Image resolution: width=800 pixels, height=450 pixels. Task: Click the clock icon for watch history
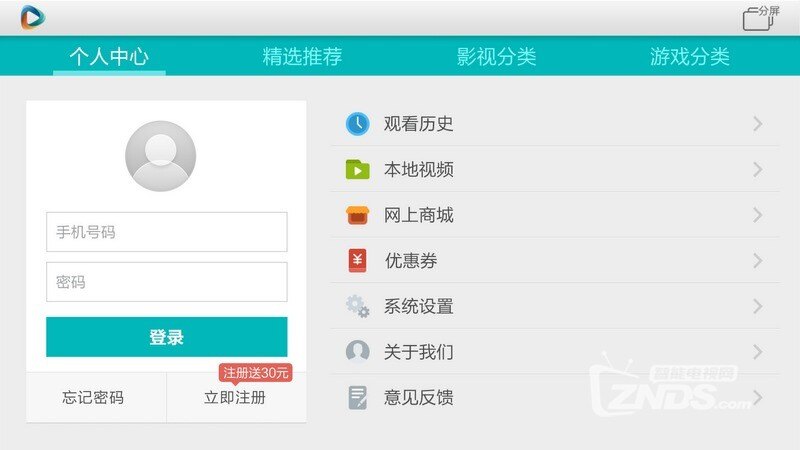point(357,124)
